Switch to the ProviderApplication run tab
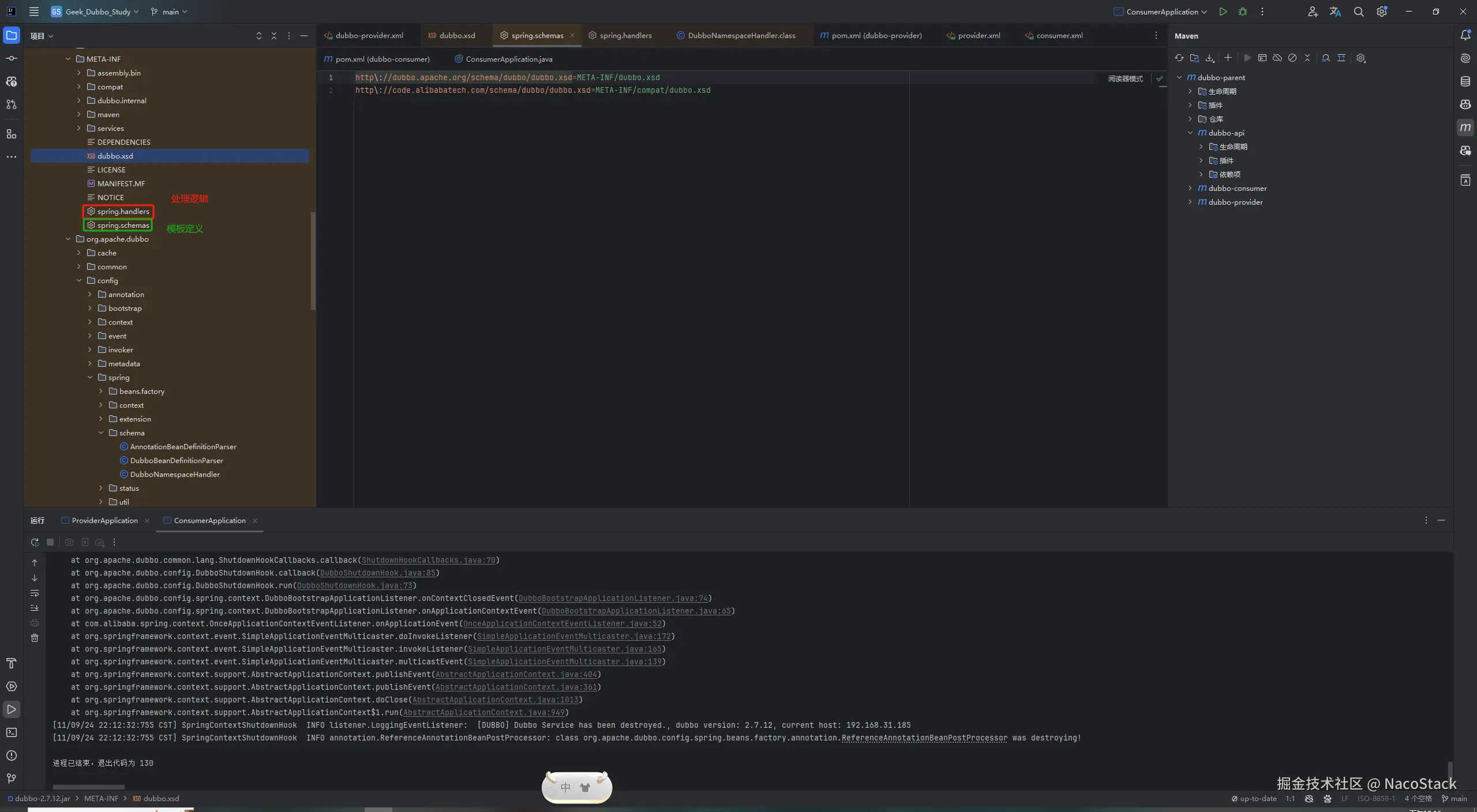The image size is (1477, 812). pos(104,520)
